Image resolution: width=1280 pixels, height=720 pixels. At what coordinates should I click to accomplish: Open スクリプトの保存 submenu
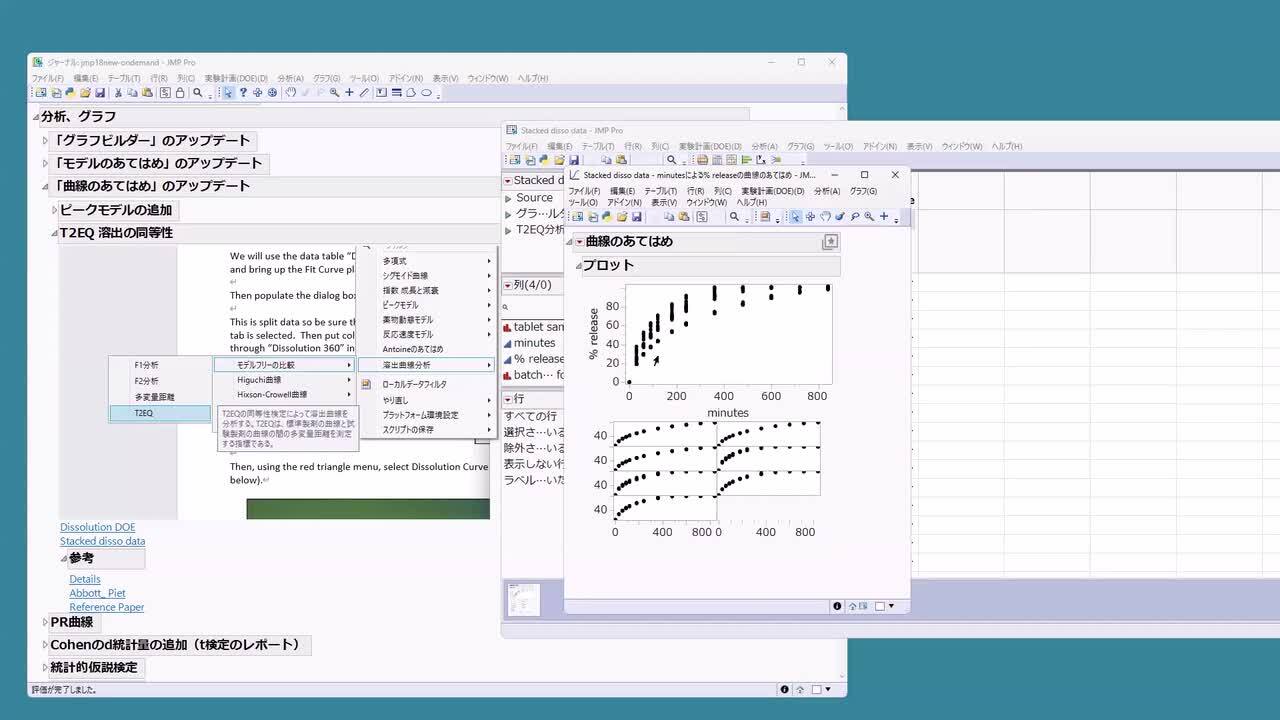(426, 430)
